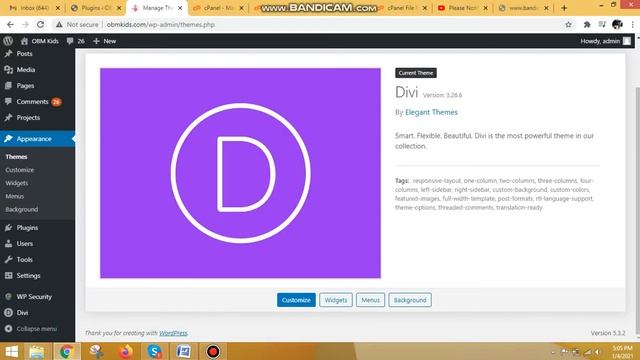The image size is (640, 360).
Task: Click the Divi theme screenshot
Action: pyautogui.click(x=240, y=173)
